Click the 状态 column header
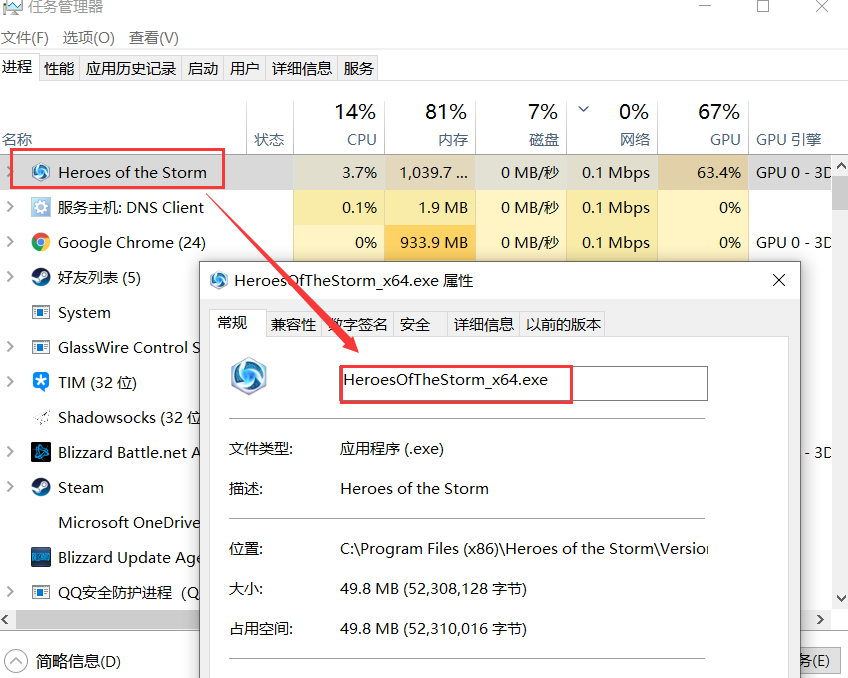This screenshot has width=848, height=678. (x=269, y=127)
